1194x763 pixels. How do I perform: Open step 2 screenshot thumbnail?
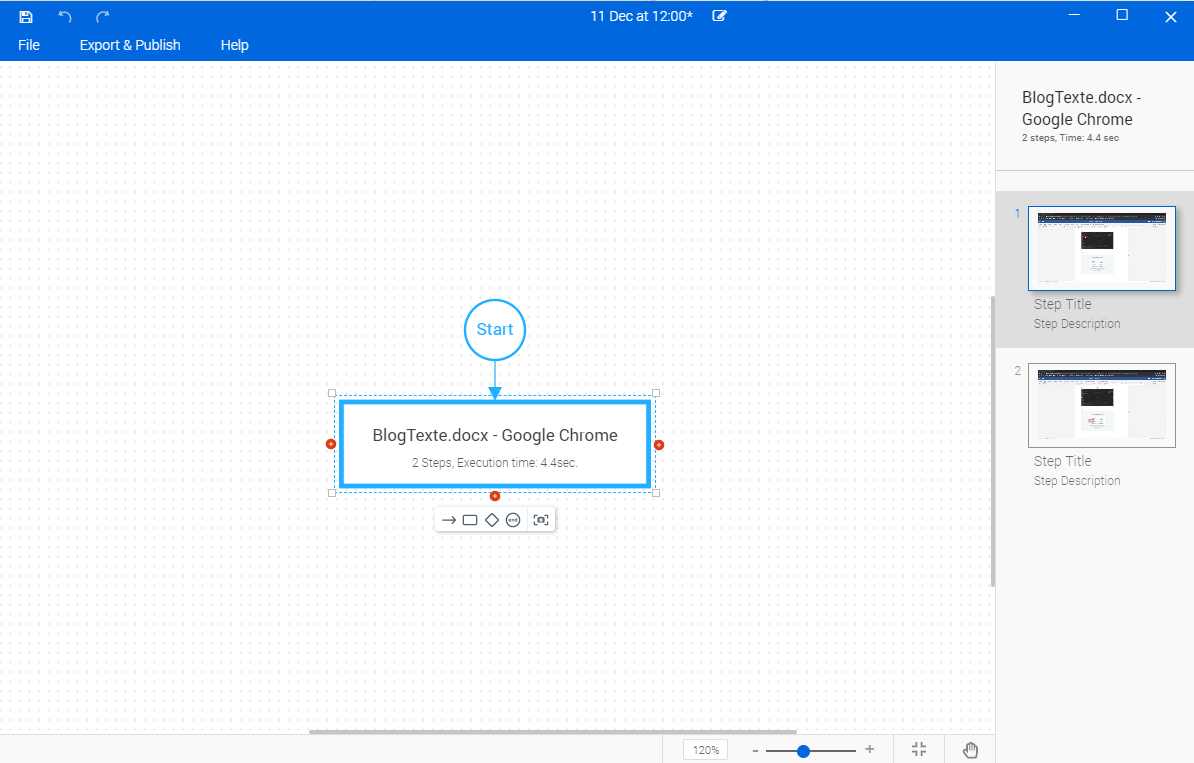click(x=1102, y=405)
